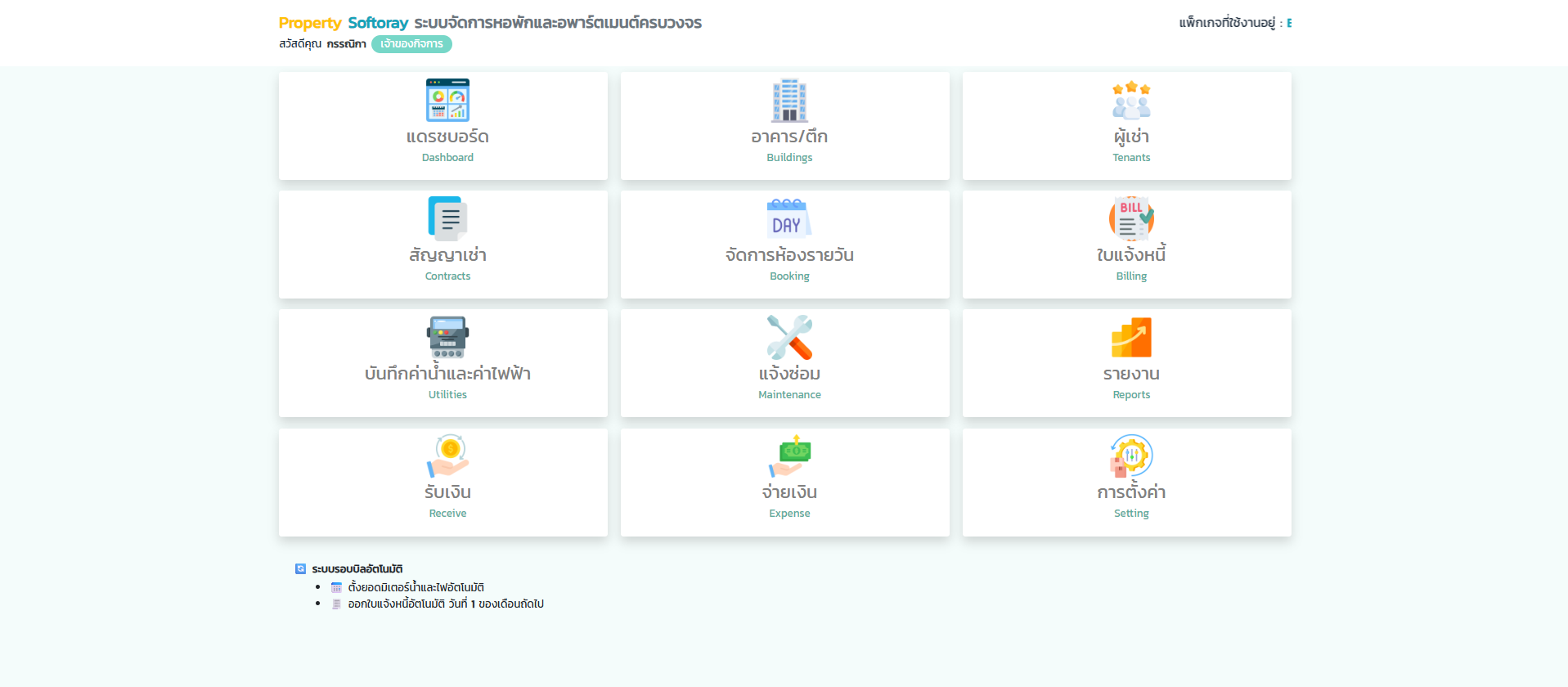This screenshot has width=1568, height=687.
Task: Click the Utilities label
Action: pos(447,394)
